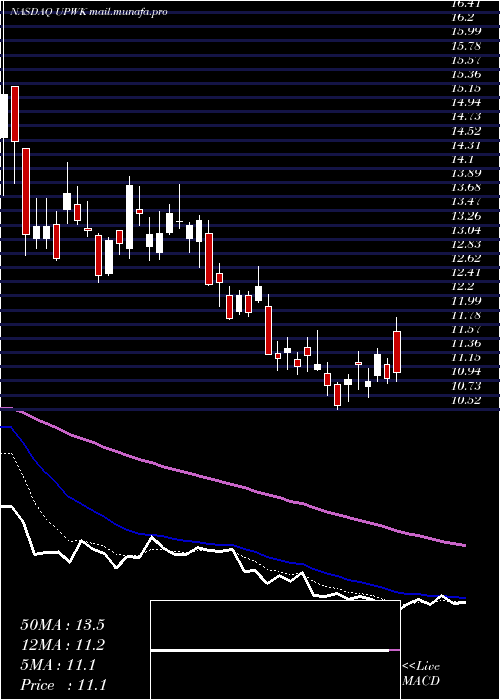This screenshot has height=700, width=500.
Task: Click the 16.2 price axis label
Action: point(462,17)
